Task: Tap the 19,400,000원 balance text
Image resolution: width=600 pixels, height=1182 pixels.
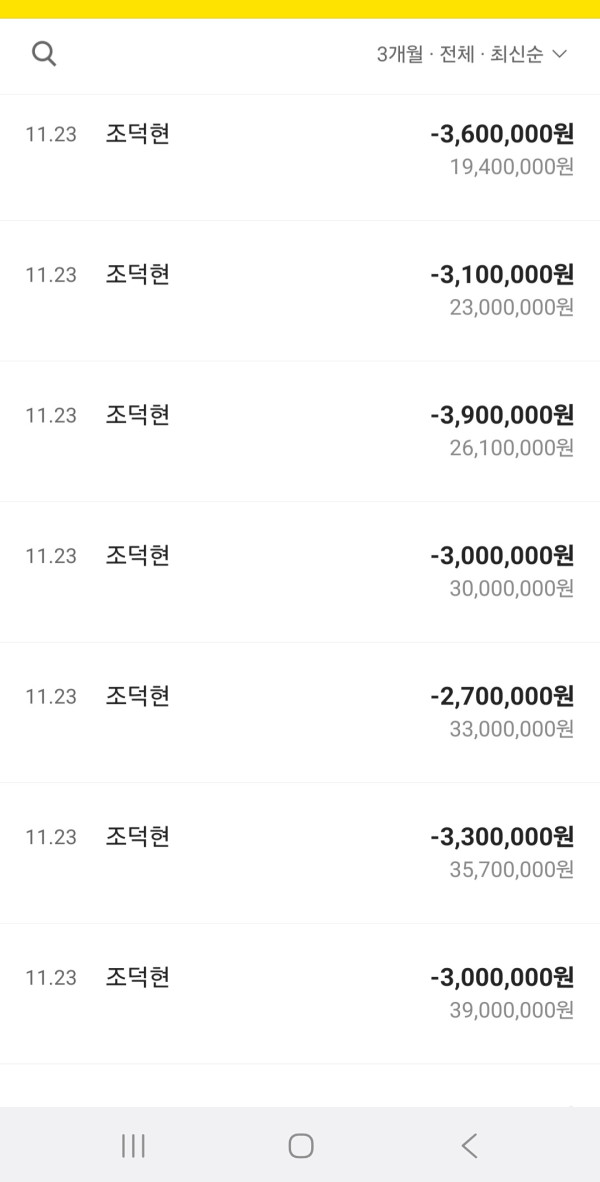Action: click(x=510, y=166)
